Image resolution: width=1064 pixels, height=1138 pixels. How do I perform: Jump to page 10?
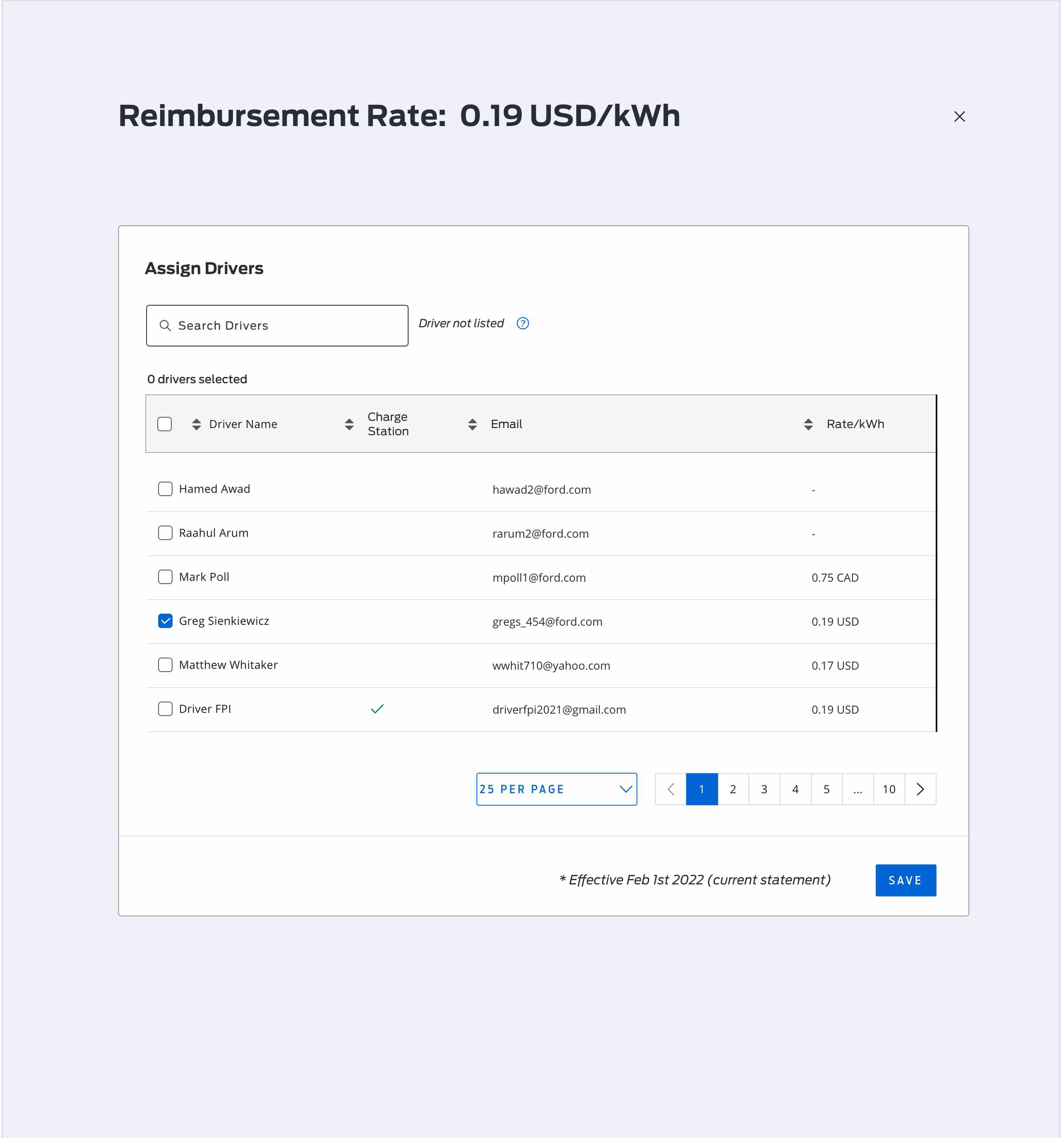click(x=889, y=789)
